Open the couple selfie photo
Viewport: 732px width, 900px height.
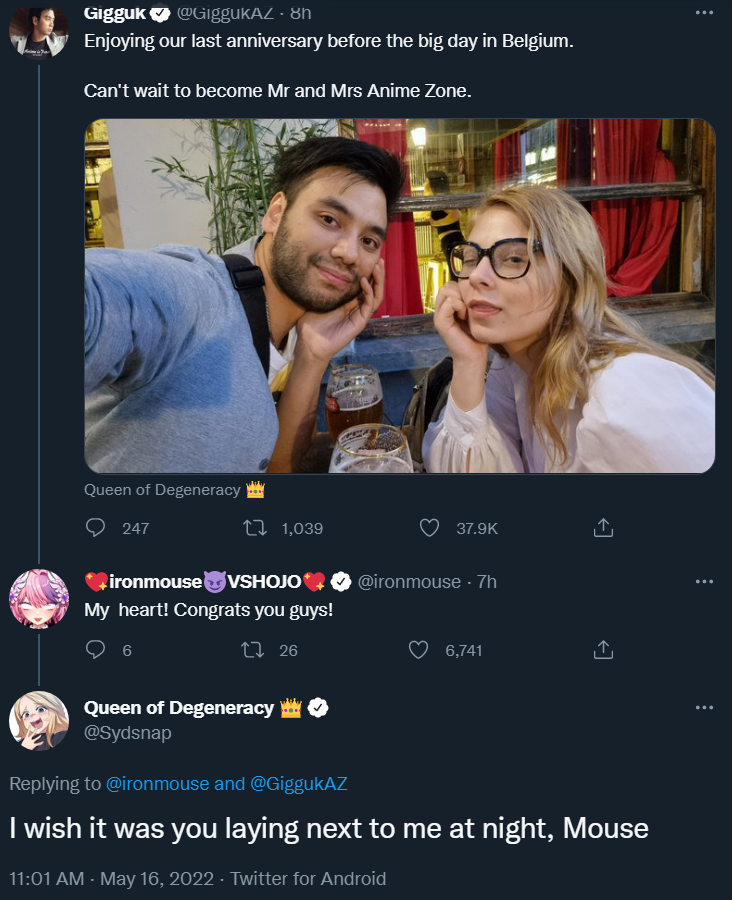point(400,296)
